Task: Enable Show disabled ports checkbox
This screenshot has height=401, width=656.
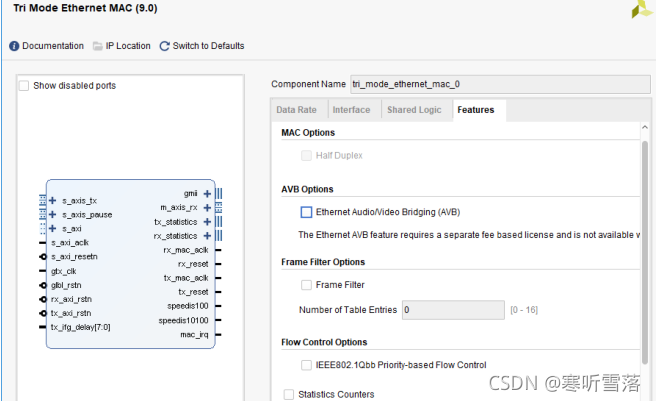Action: (24, 86)
